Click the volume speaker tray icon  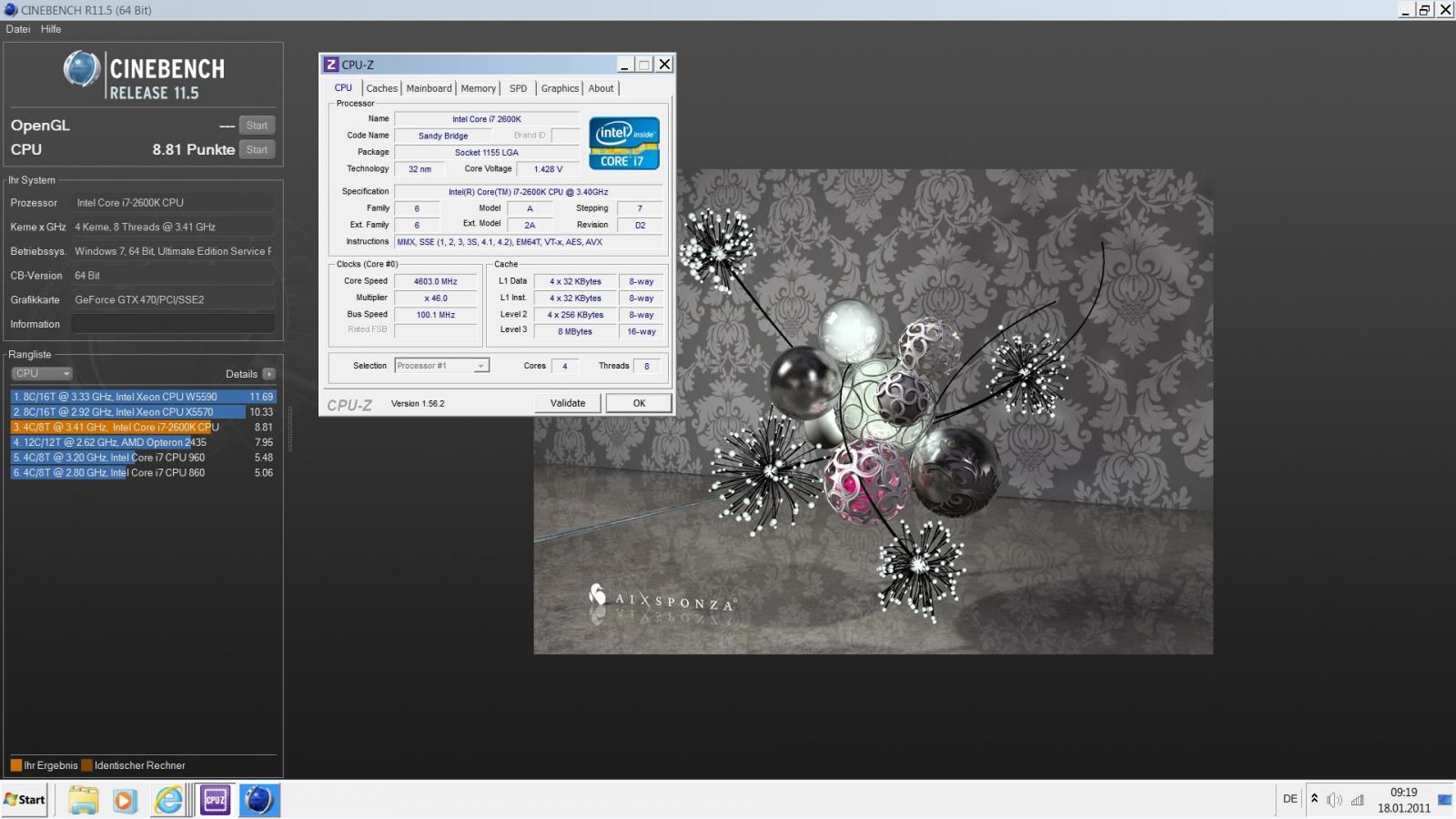point(1334,800)
